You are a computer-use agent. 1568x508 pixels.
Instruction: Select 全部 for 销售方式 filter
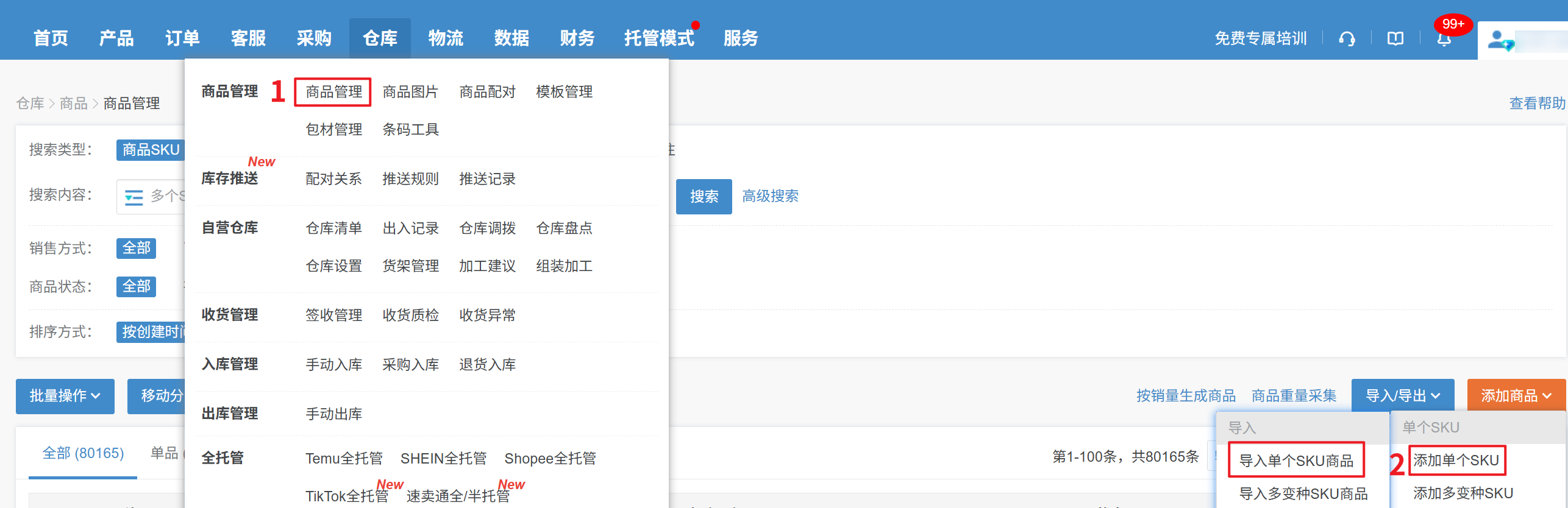(x=136, y=248)
